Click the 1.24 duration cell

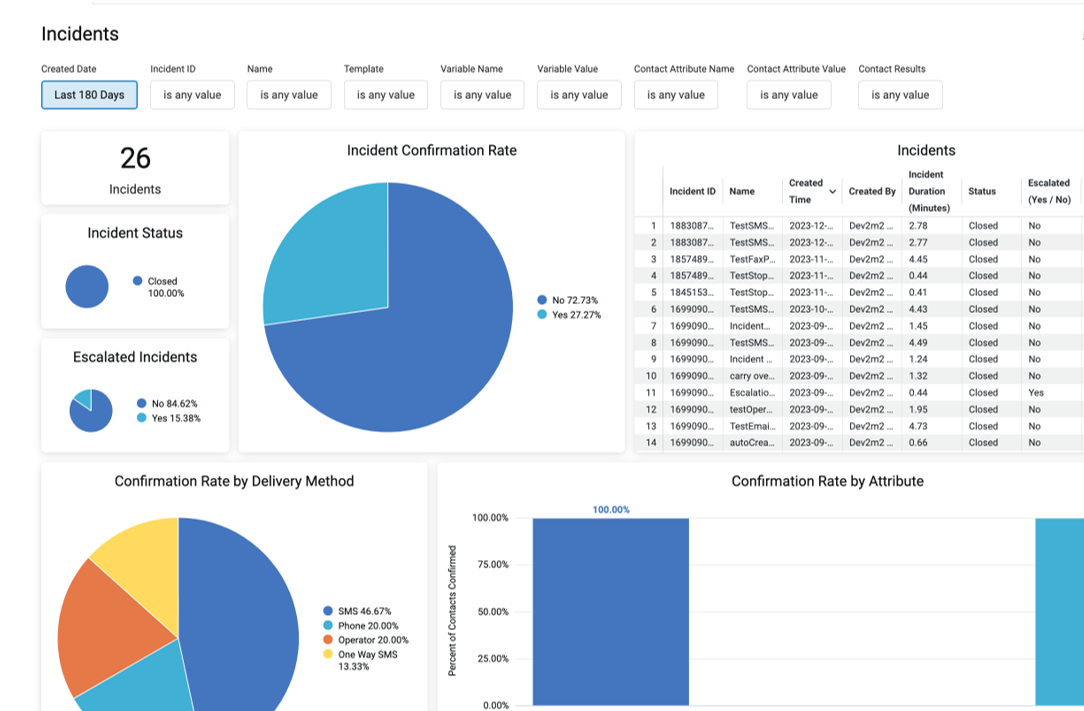coord(918,359)
